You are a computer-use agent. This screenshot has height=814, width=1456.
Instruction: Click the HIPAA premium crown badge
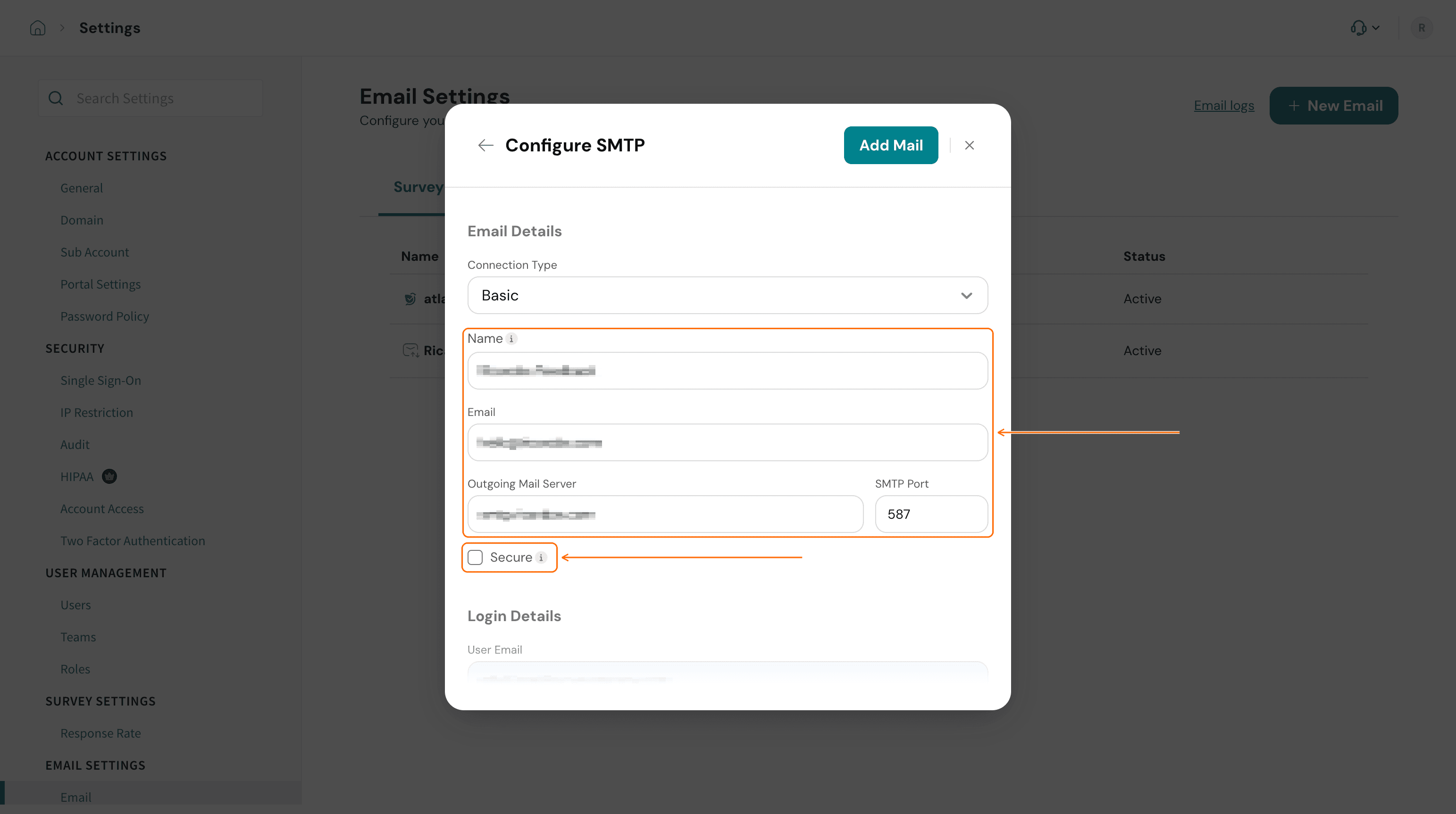point(109,477)
